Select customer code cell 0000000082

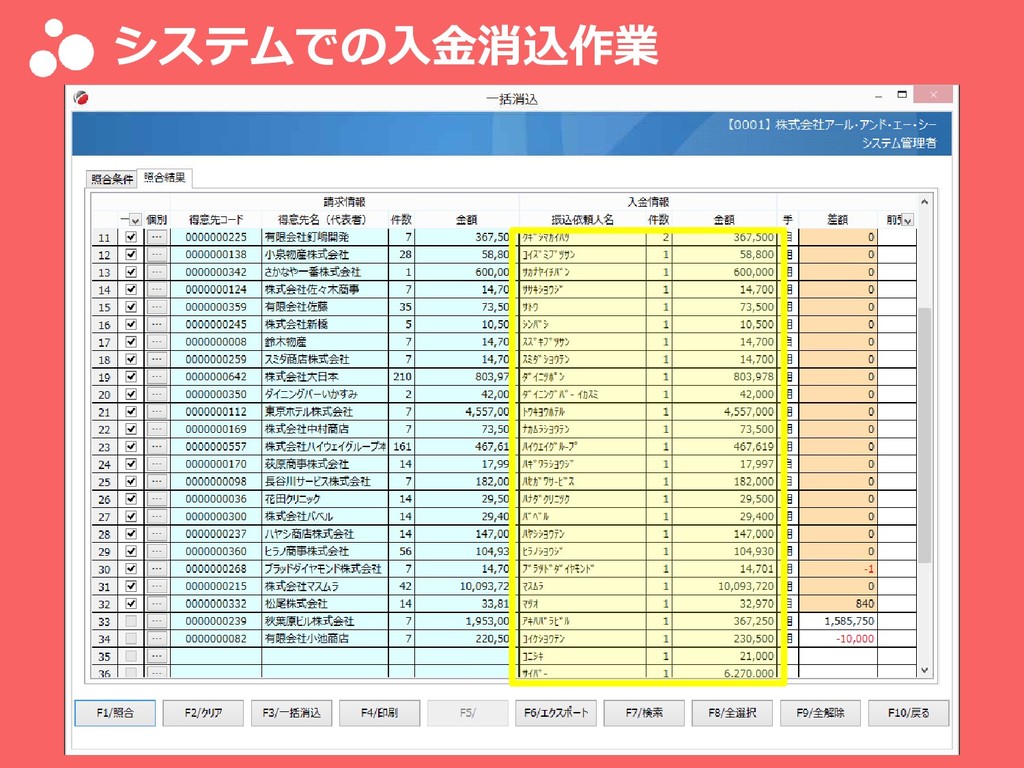pyautogui.click(x=216, y=639)
